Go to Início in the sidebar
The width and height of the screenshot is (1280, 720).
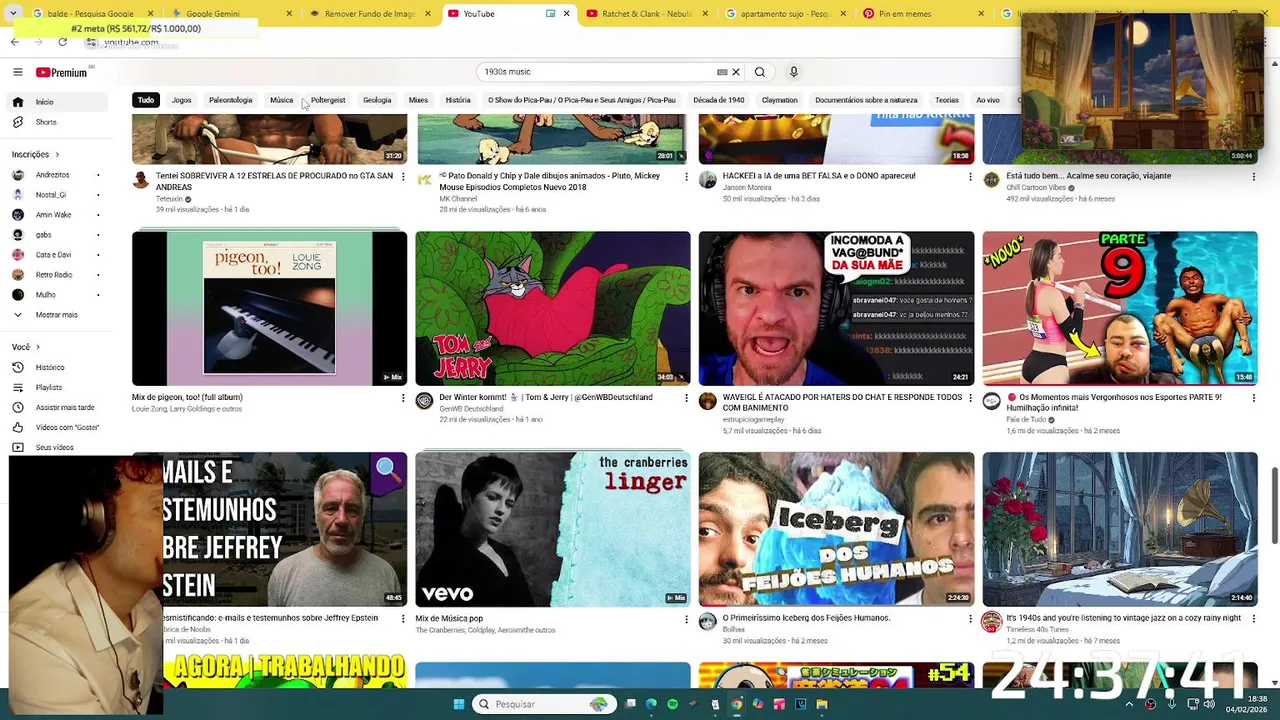coord(56,102)
